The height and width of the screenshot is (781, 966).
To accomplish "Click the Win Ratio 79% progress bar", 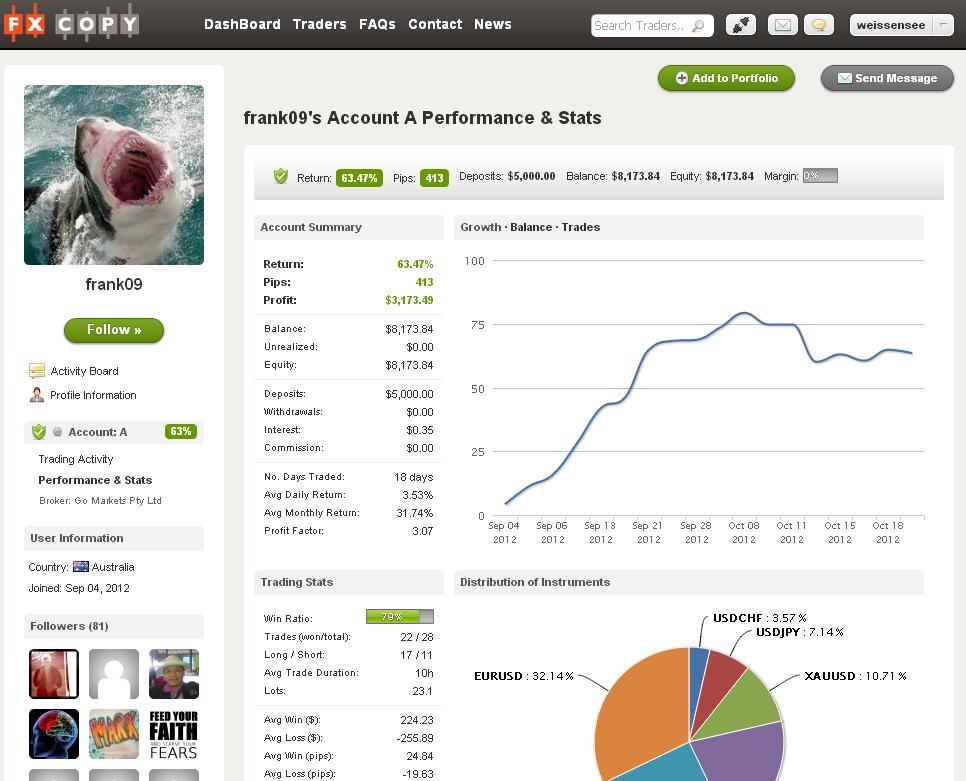I will pos(399,617).
